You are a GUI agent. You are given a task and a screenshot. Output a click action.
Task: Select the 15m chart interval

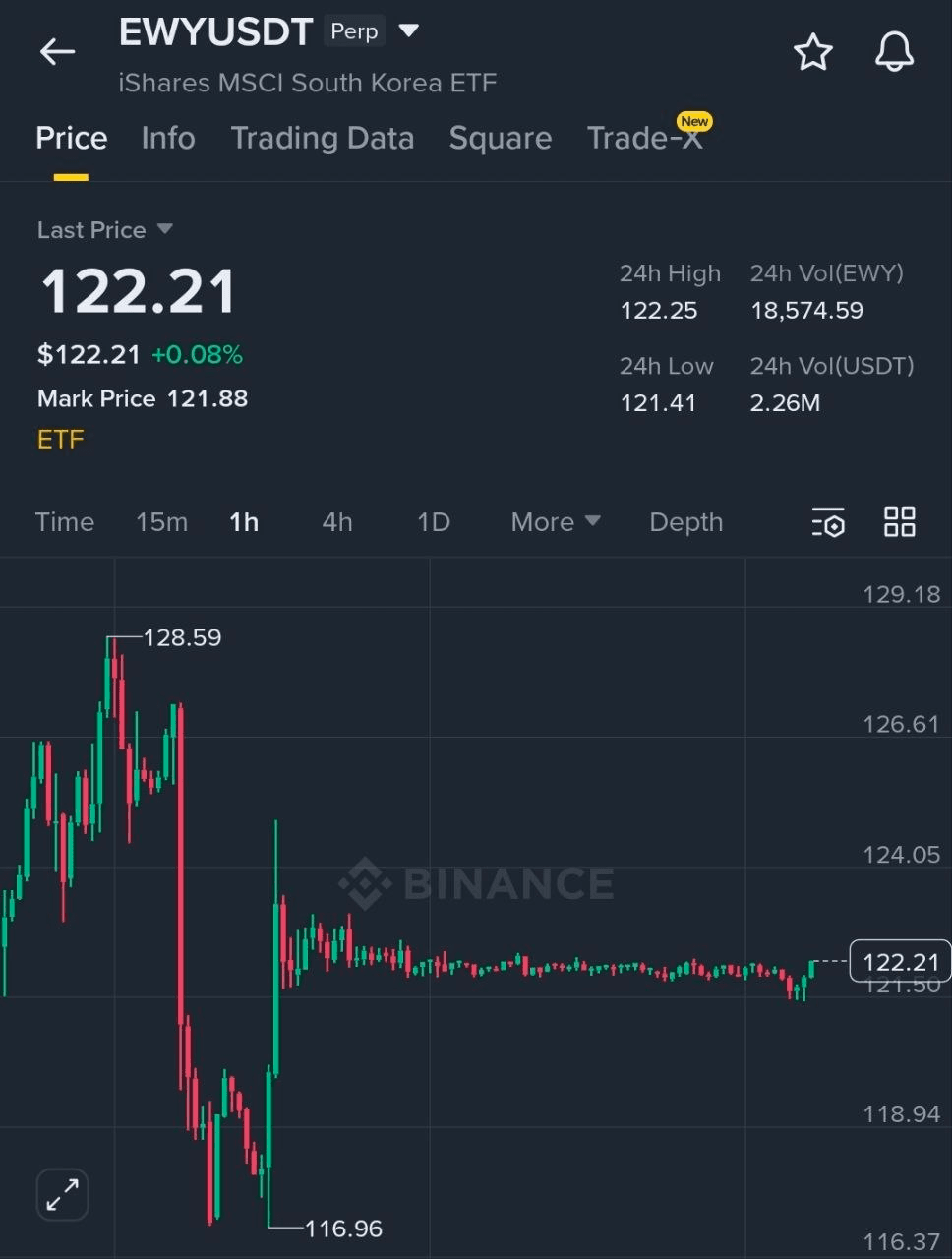(x=161, y=522)
